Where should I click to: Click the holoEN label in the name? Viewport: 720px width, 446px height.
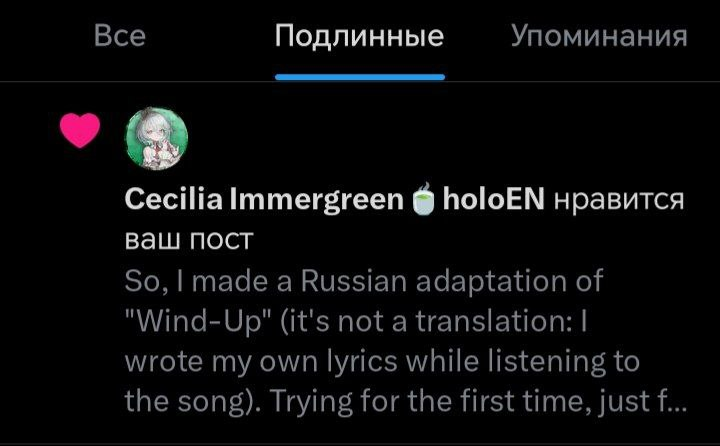click(492, 200)
